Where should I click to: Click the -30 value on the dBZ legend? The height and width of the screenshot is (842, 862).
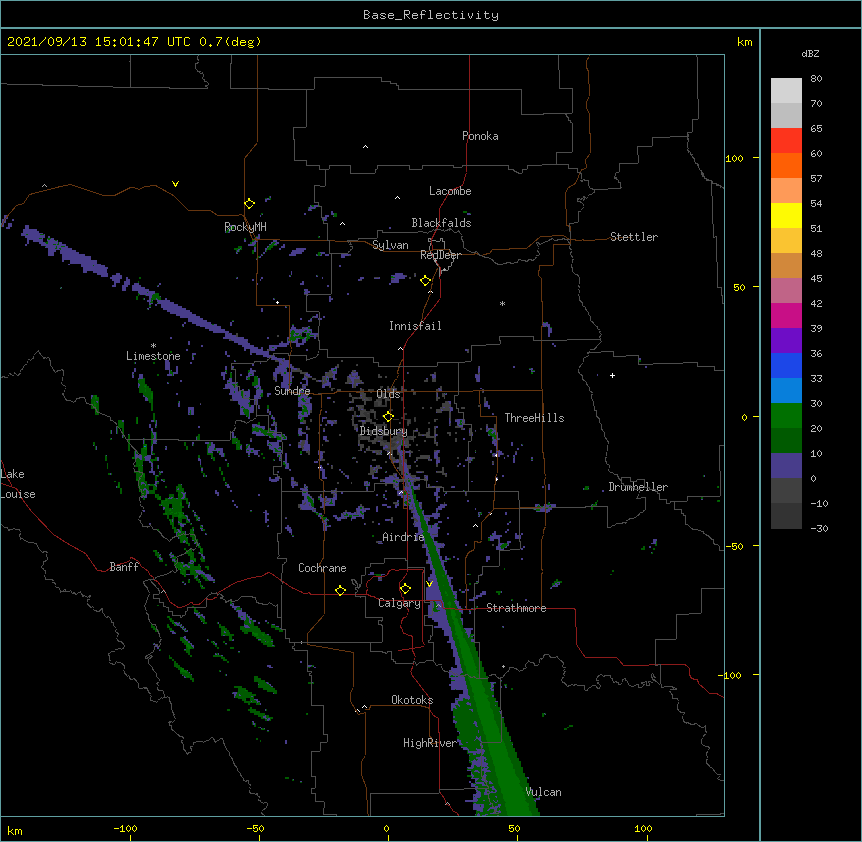coord(819,528)
